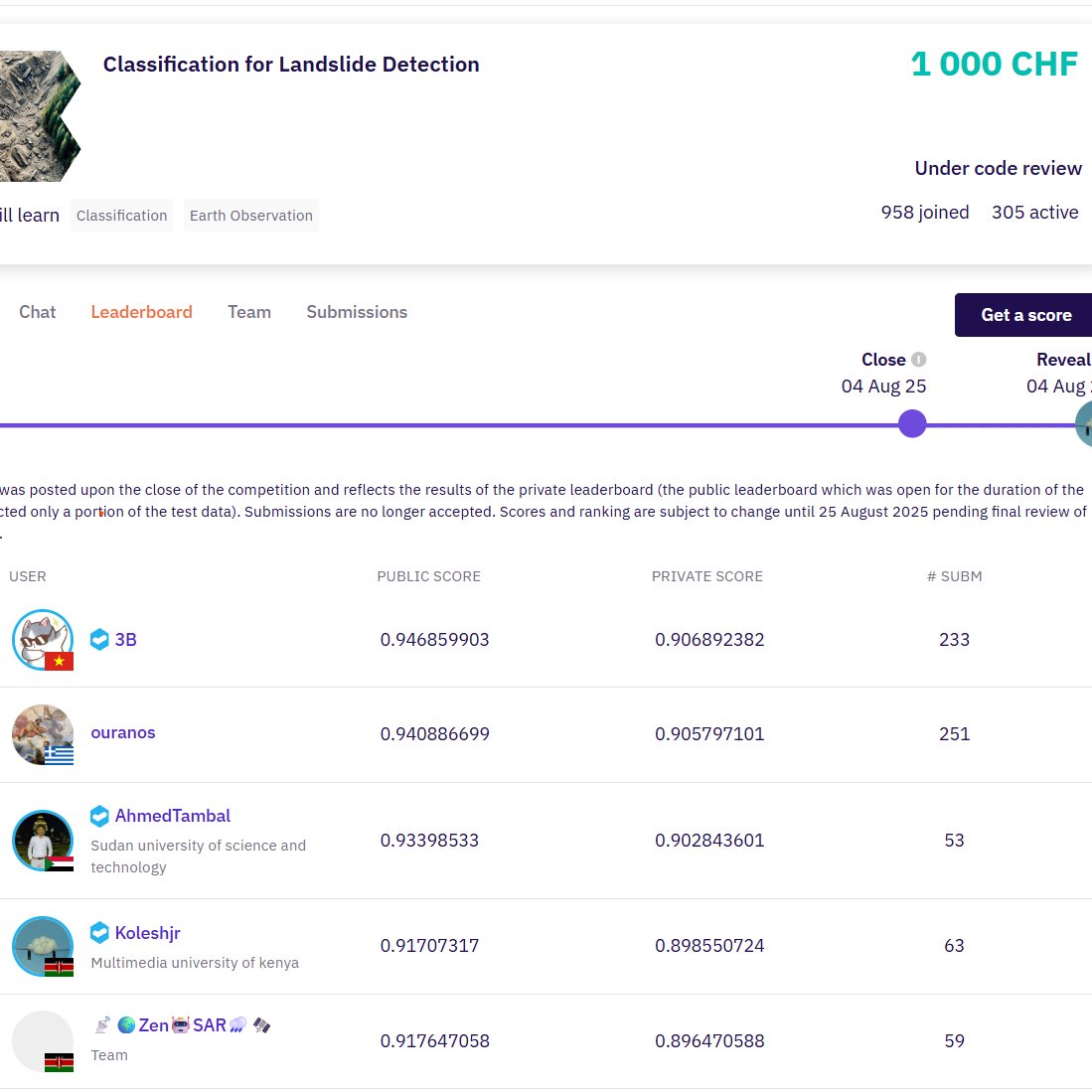Open Koleshjr profile link
Screen dimensions: 1092x1092
point(148,932)
